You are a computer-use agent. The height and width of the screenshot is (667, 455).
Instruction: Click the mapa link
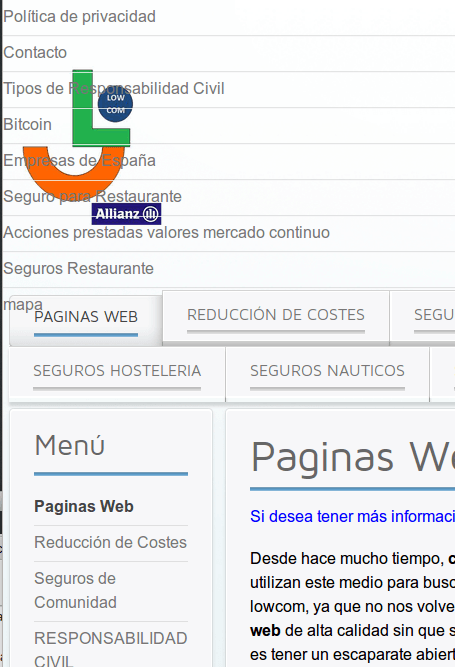(23, 304)
